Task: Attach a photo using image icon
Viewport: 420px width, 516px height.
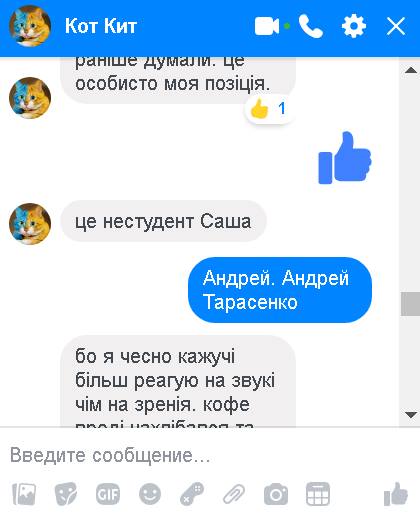Action: 24,494
